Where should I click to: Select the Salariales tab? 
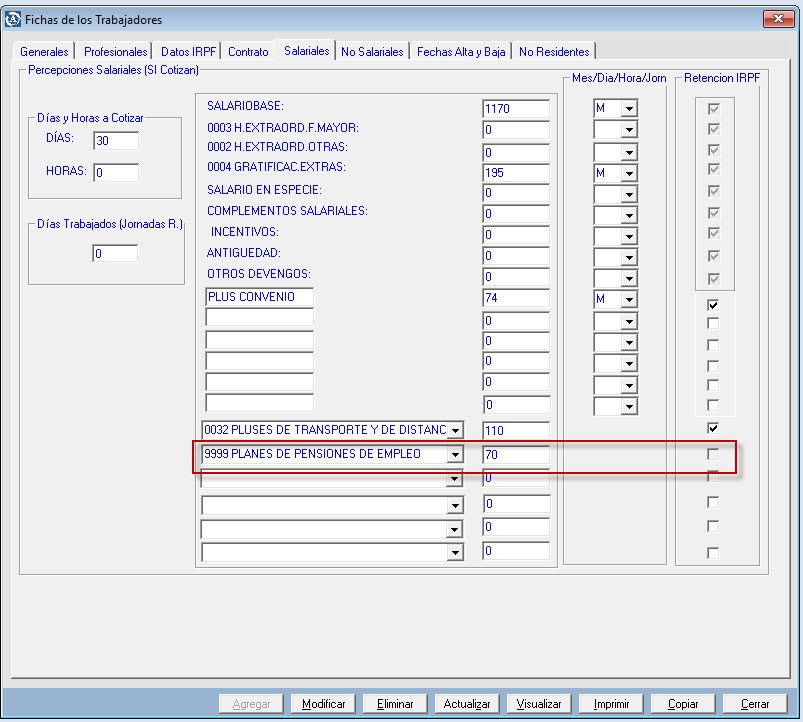306,51
